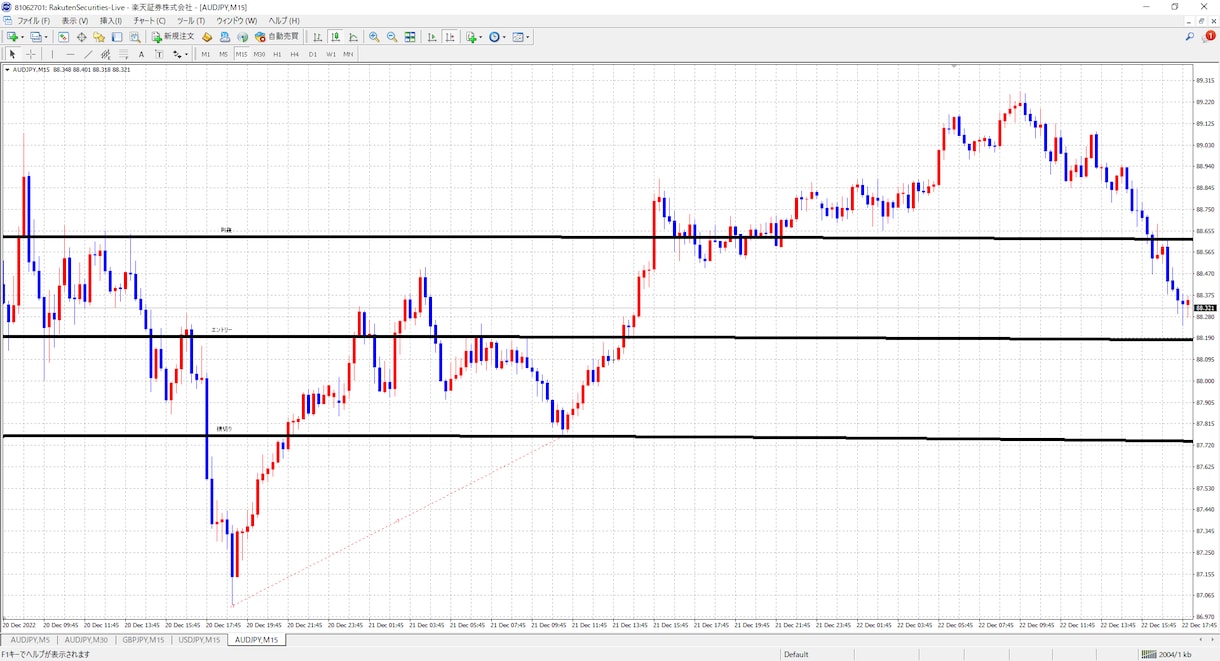Expand the profiles dropdown arrow
This screenshot has height=661, width=1220.
tap(46, 37)
